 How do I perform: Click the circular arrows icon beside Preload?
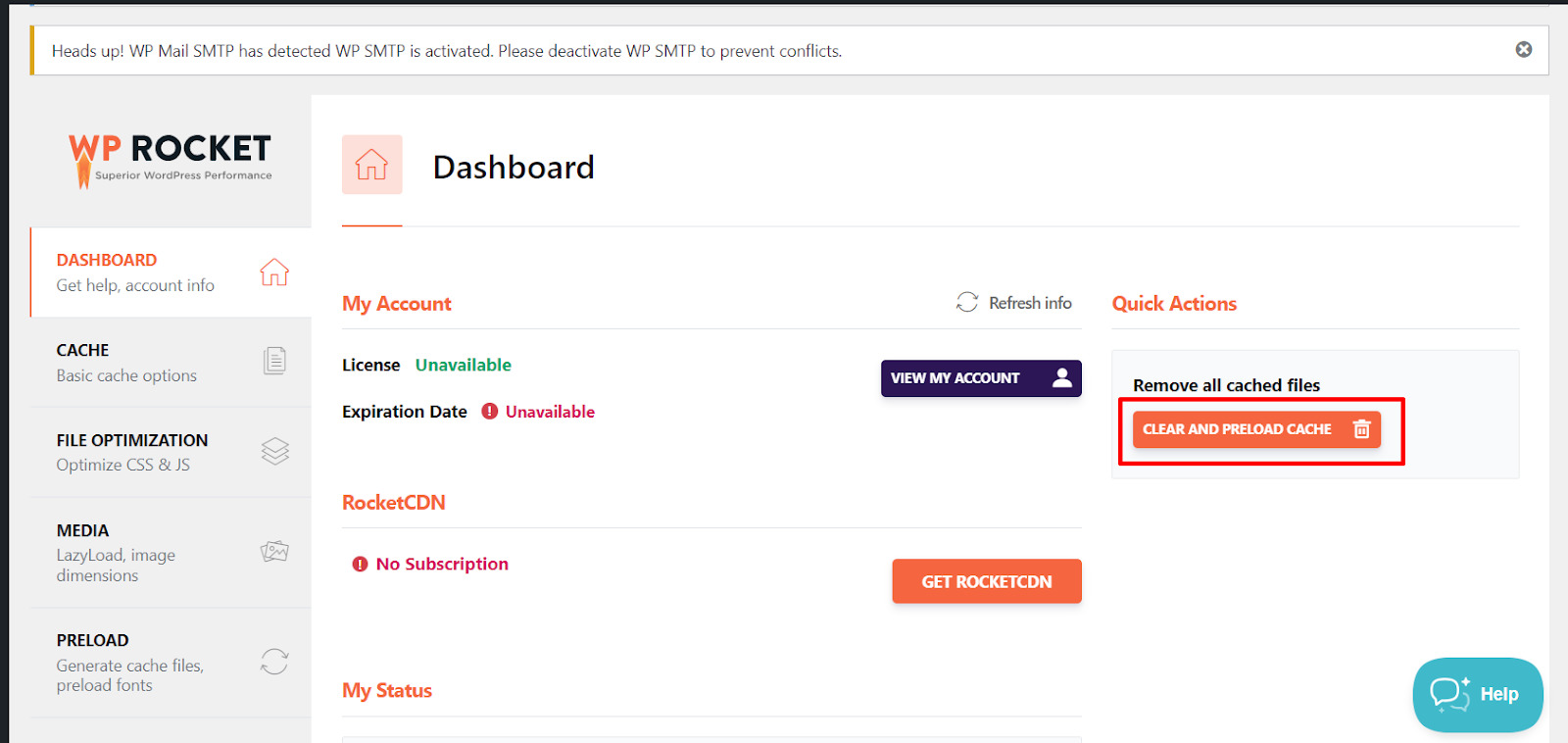coord(274,662)
